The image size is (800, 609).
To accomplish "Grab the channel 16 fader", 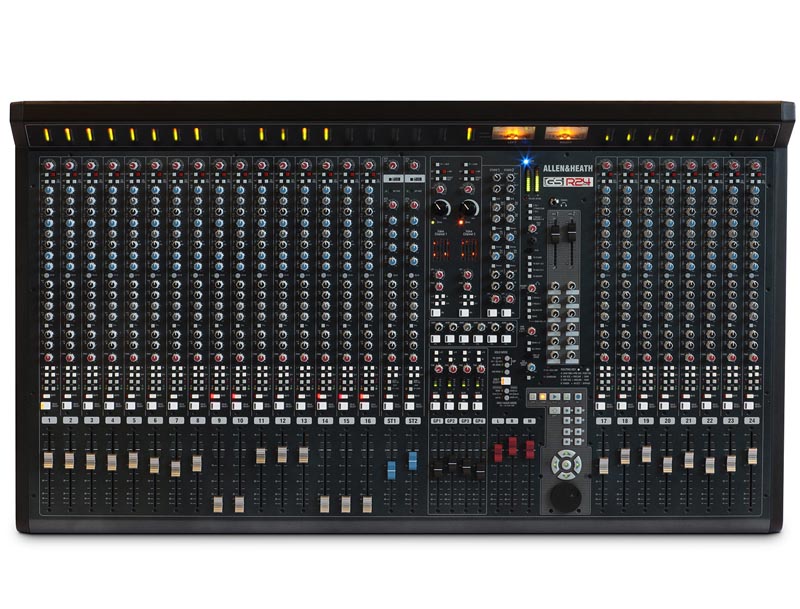I will 367,504.
